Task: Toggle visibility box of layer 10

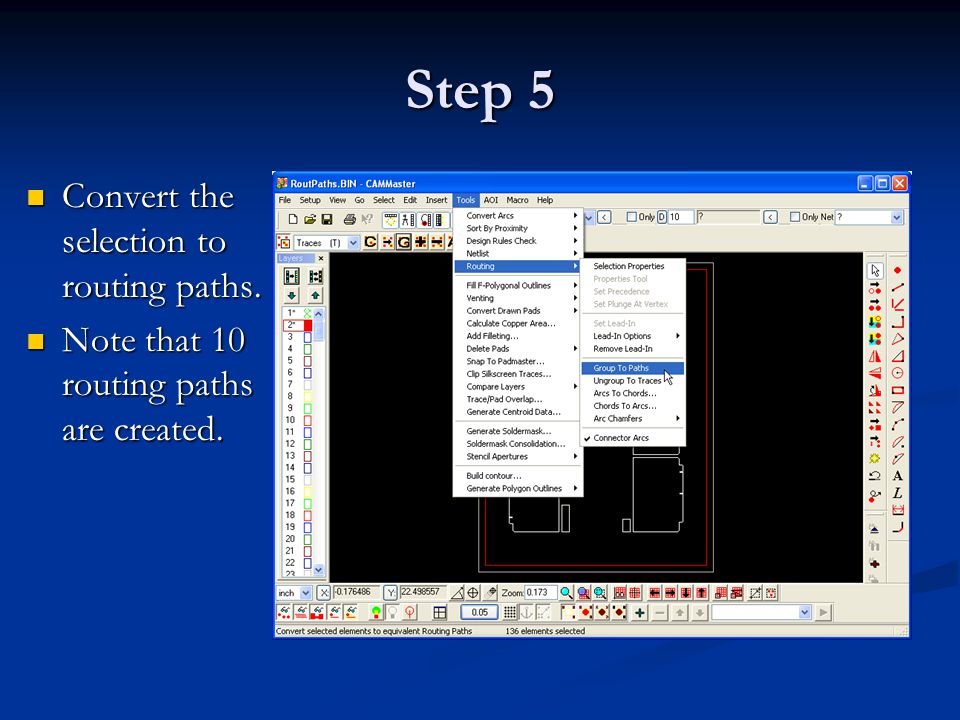Action: pyautogui.click(x=308, y=420)
